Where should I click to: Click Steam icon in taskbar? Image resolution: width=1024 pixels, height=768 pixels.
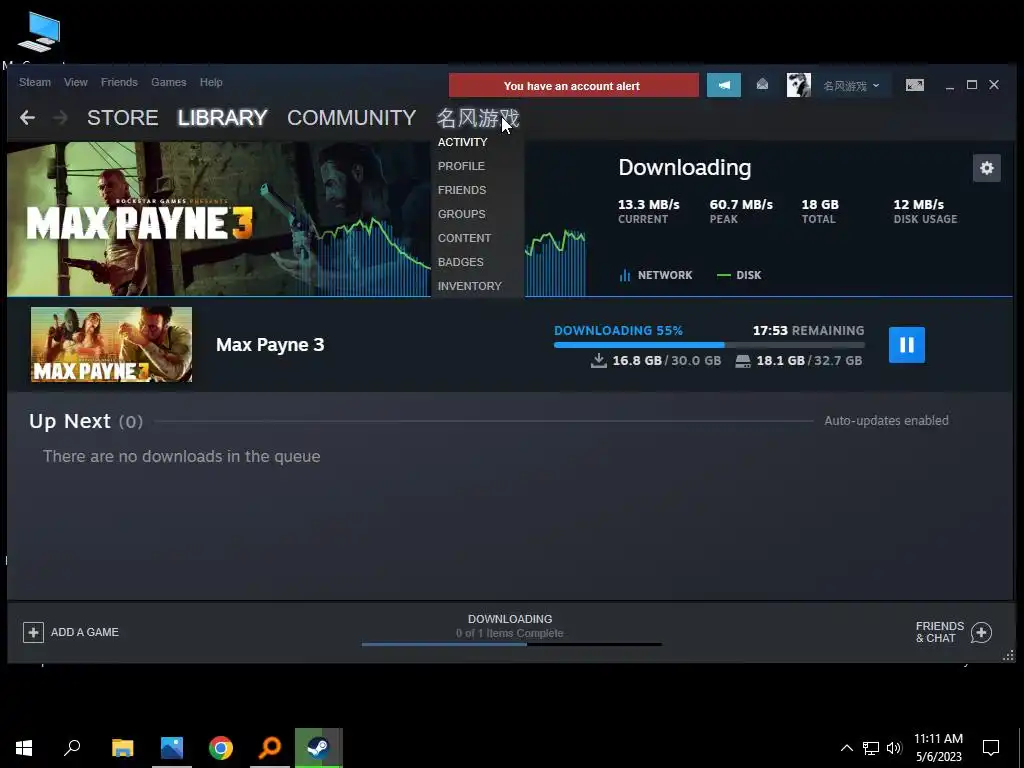pyautogui.click(x=319, y=748)
